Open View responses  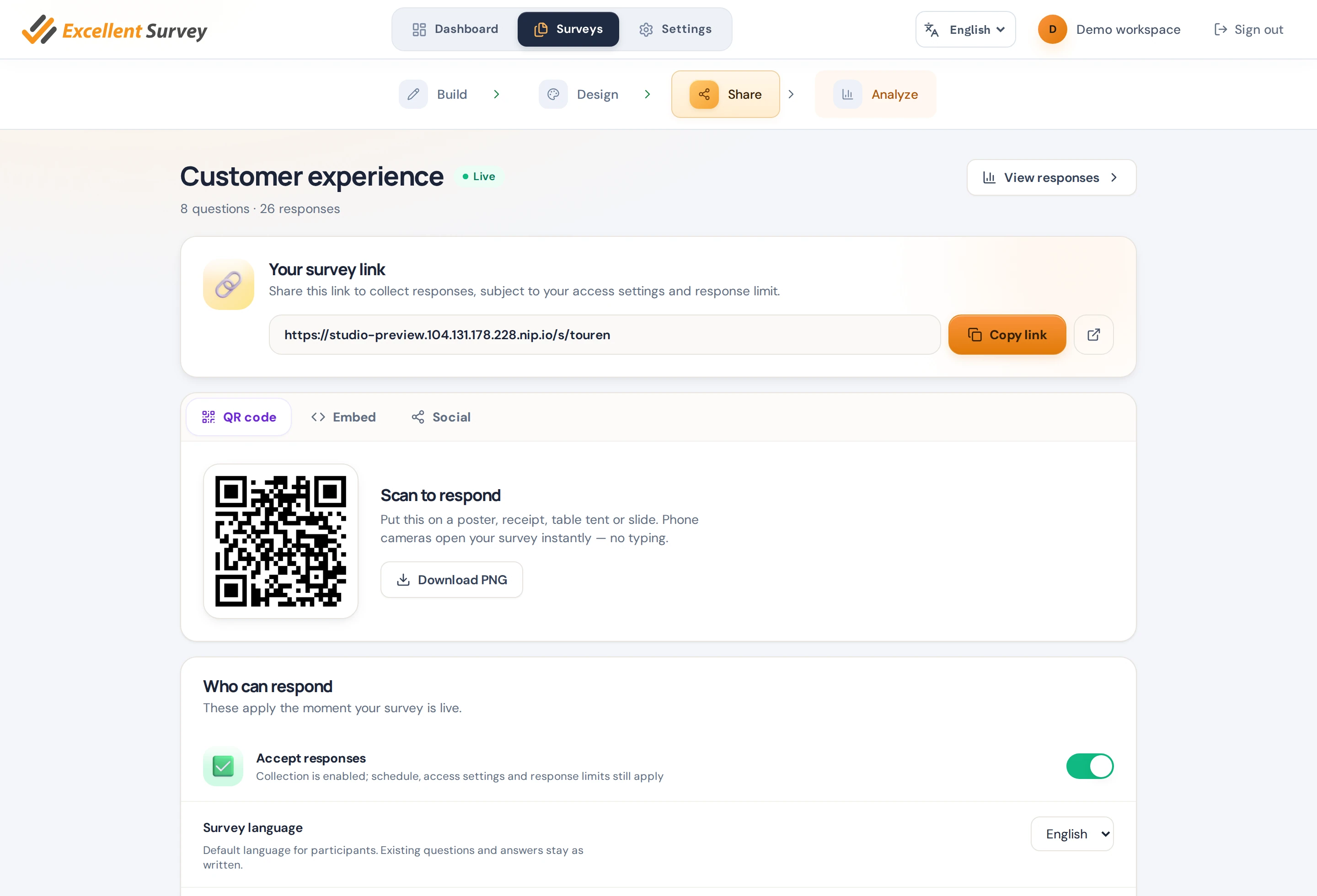coord(1051,177)
